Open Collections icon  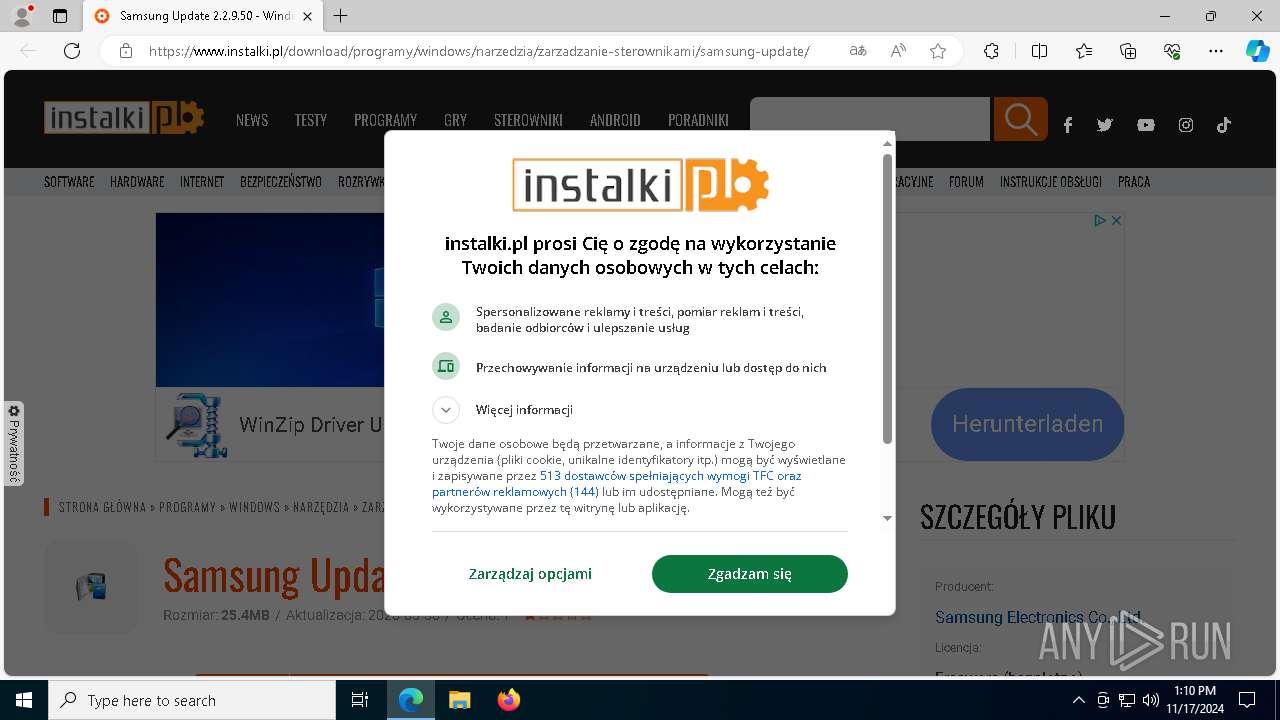point(1128,51)
